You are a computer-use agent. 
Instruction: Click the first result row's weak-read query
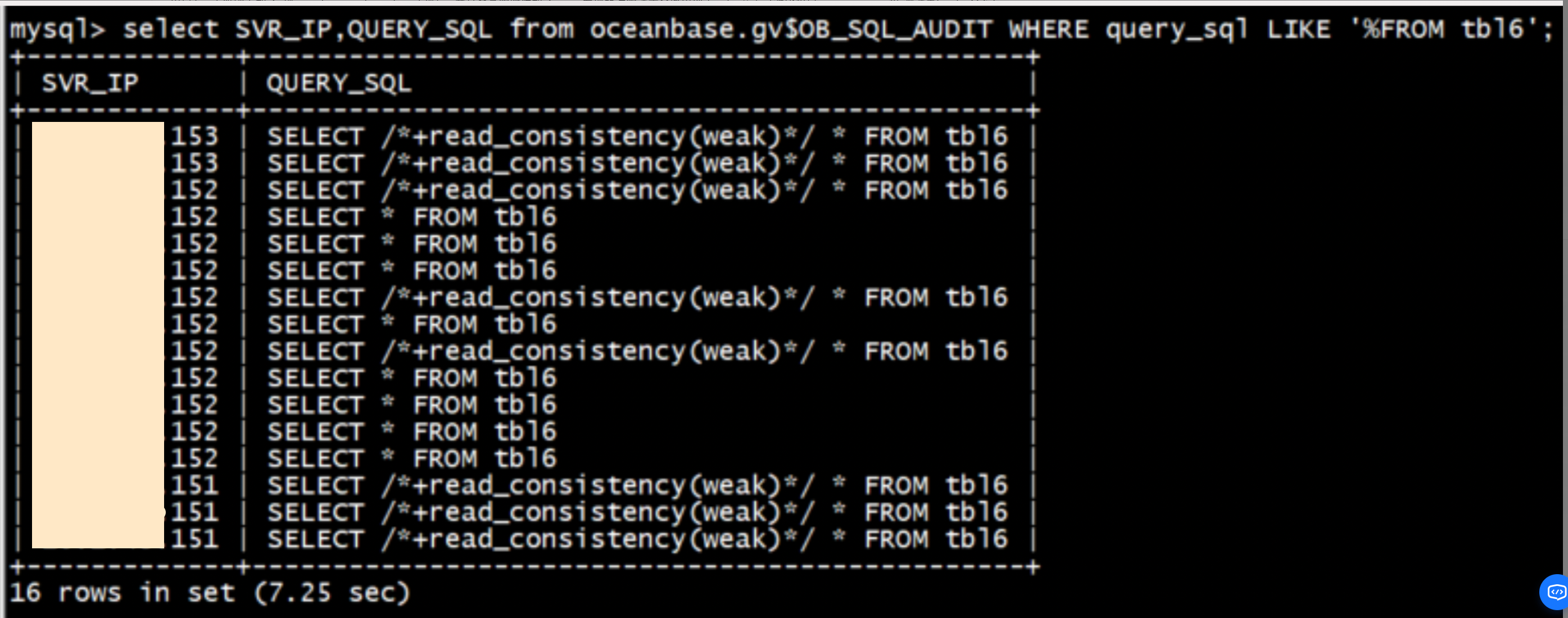[637, 137]
